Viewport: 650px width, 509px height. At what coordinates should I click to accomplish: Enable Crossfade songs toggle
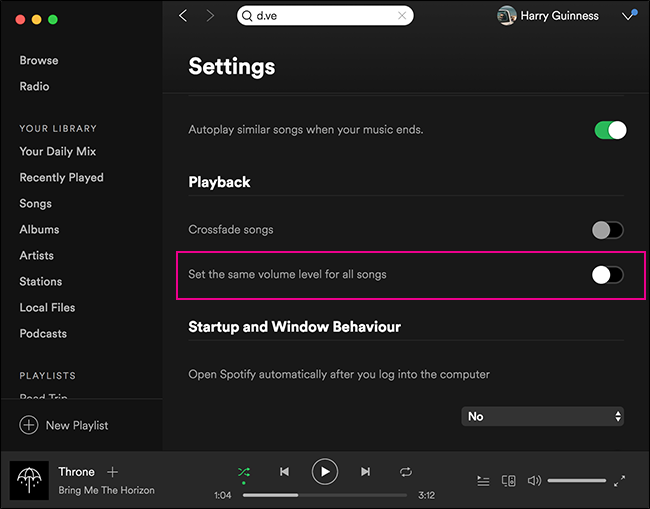[x=606, y=230]
